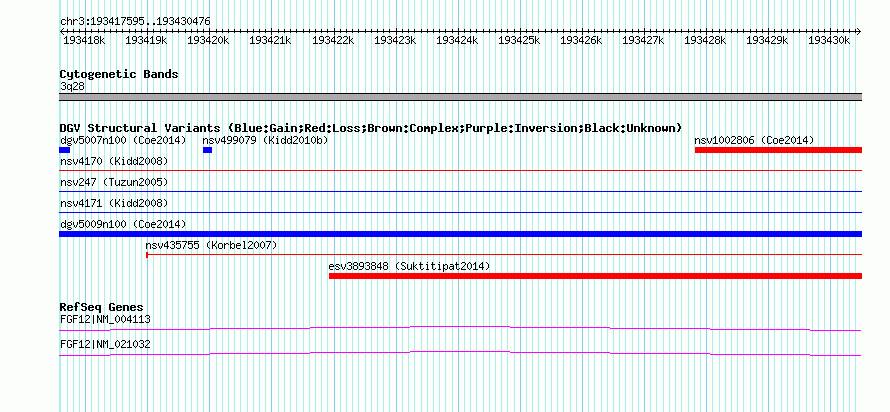Click nsv4170 (Kidd2008) label

pyautogui.click(x=114, y=161)
